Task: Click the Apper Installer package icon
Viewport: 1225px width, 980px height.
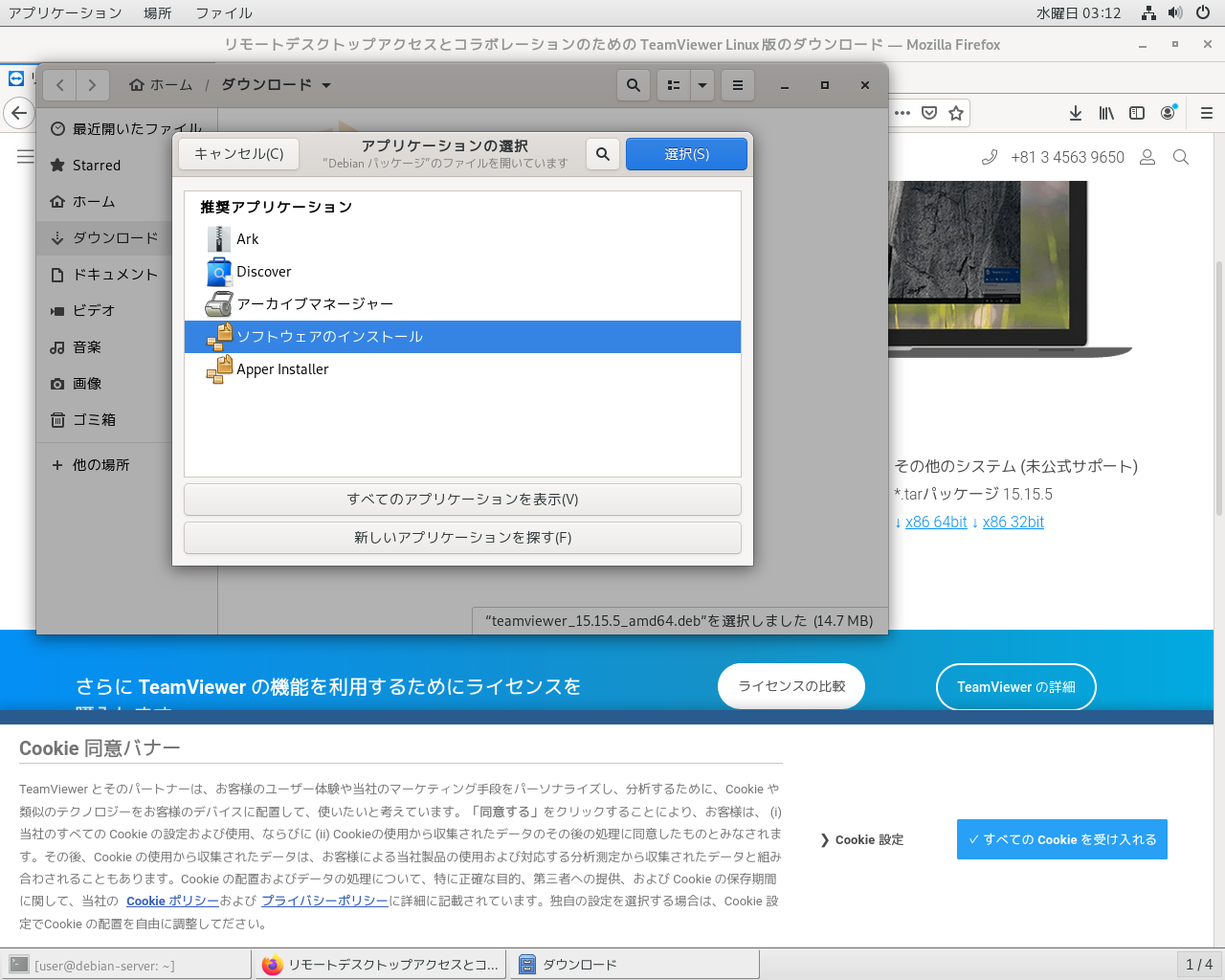Action: (x=219, y=369)
